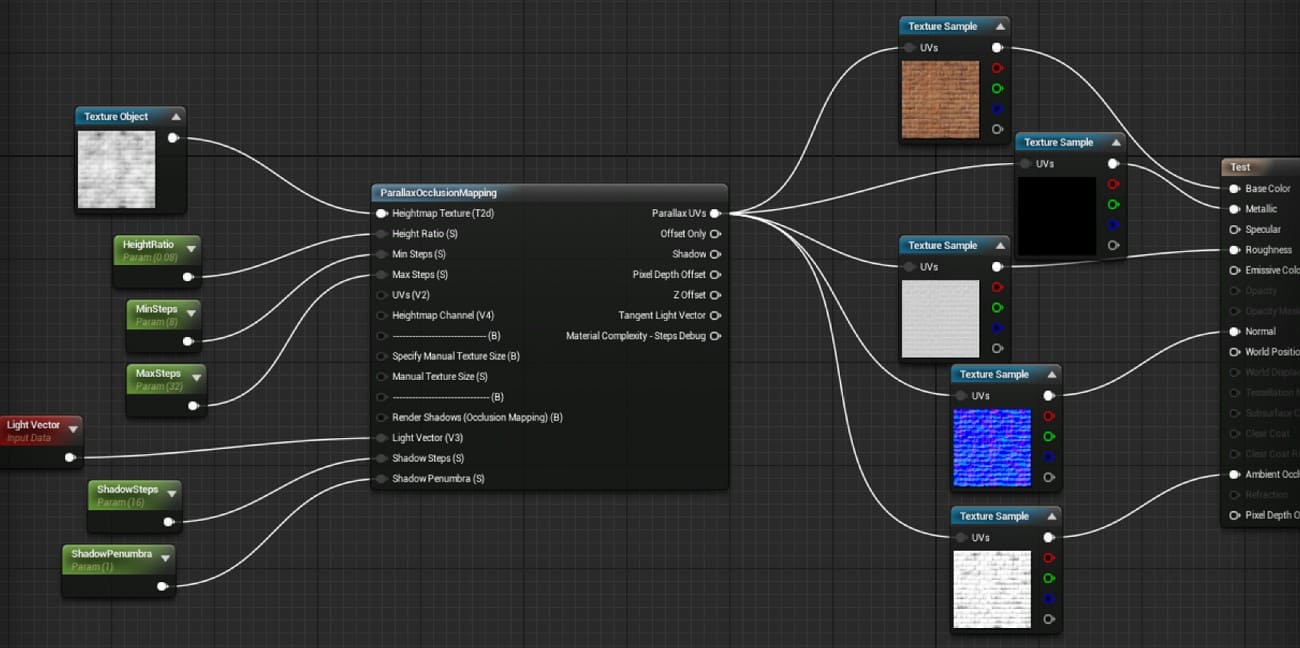Click the alpha output pin on blue noise Texture Sample
This screenshot has height=648, width=1300.
pyautogui.click(x=1049, y=477)
